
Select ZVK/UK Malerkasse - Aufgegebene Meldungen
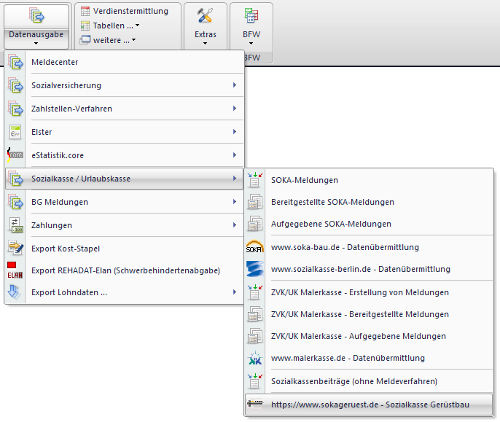coord(369,336)
